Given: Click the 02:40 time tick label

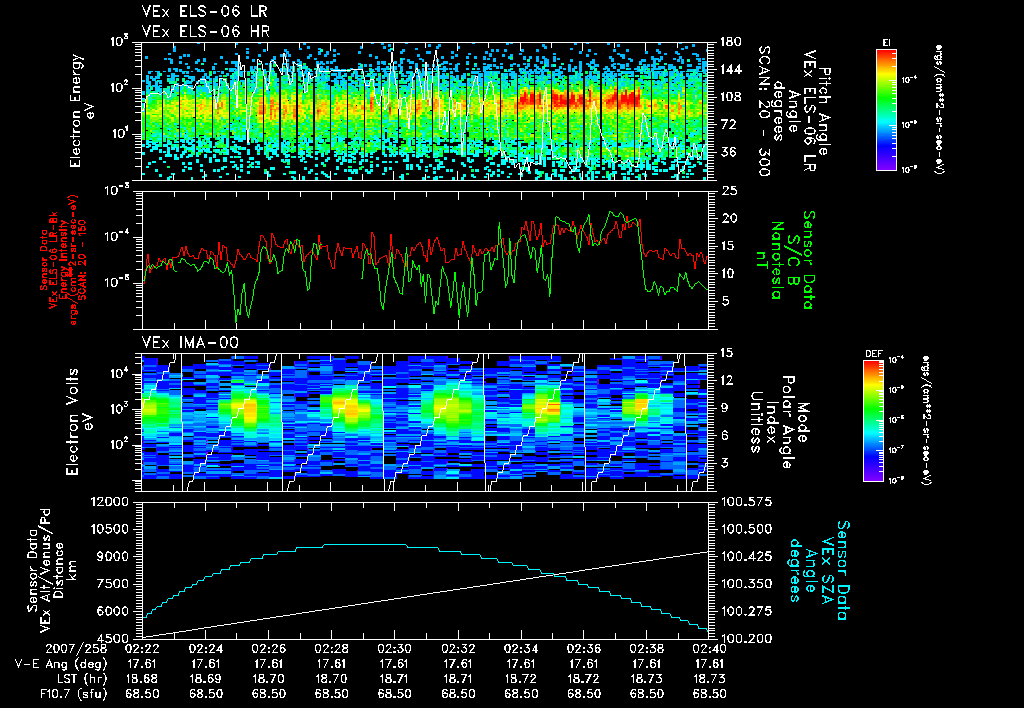Looking at the screenshot, I should pos(709,649).
